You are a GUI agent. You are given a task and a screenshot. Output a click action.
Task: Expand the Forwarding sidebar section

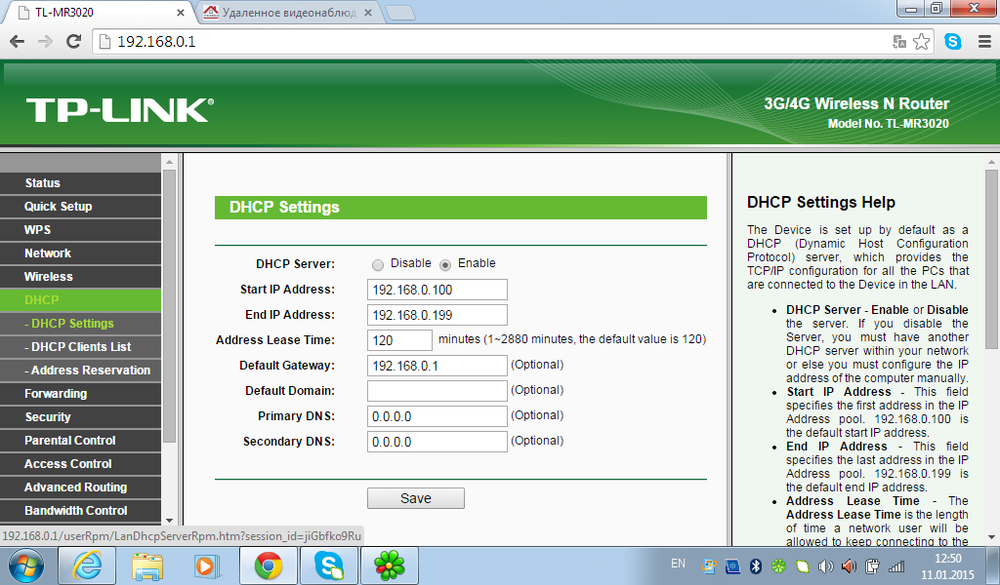[x=55, y=393]
